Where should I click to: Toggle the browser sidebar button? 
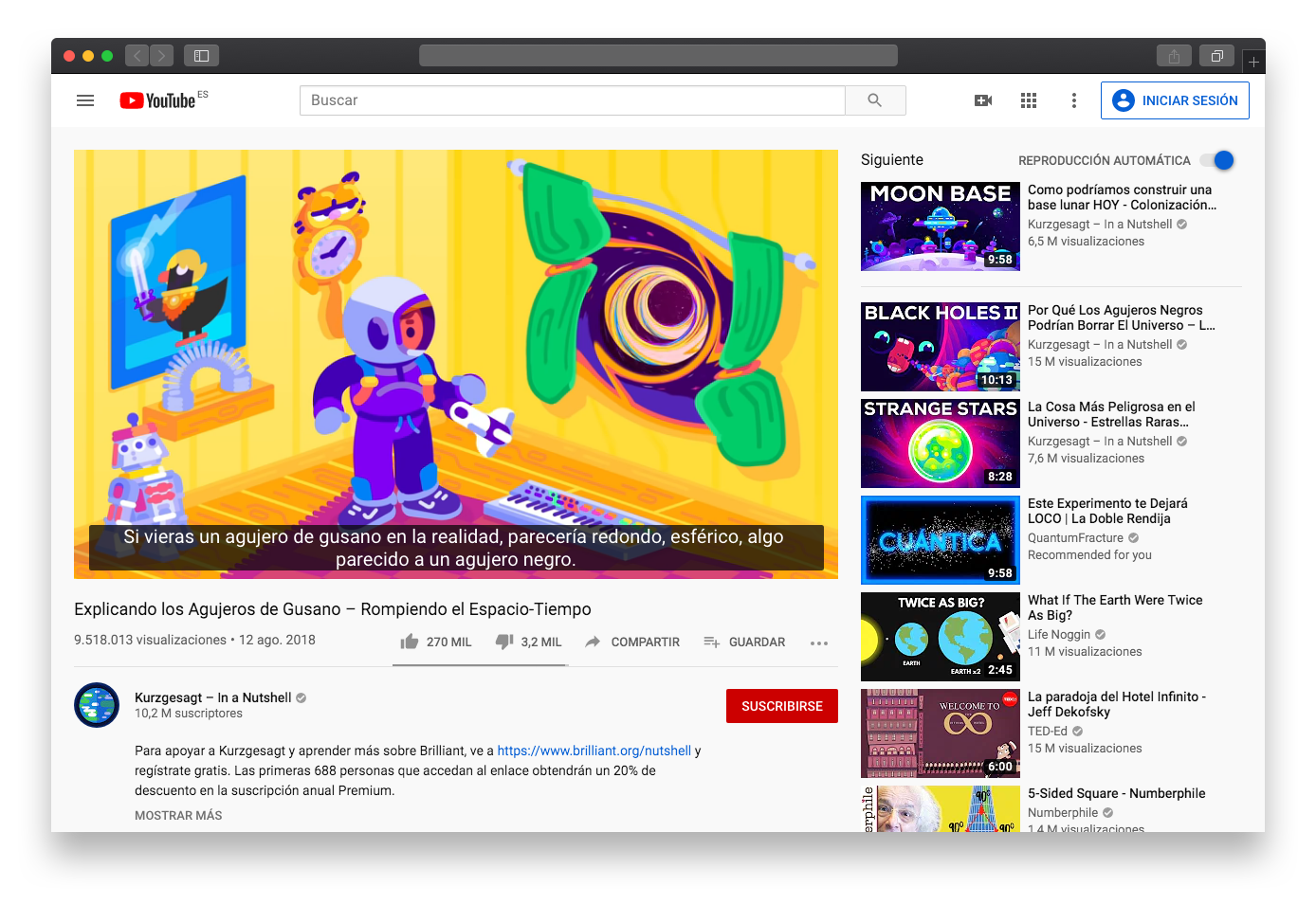click(x=201, y=56)
